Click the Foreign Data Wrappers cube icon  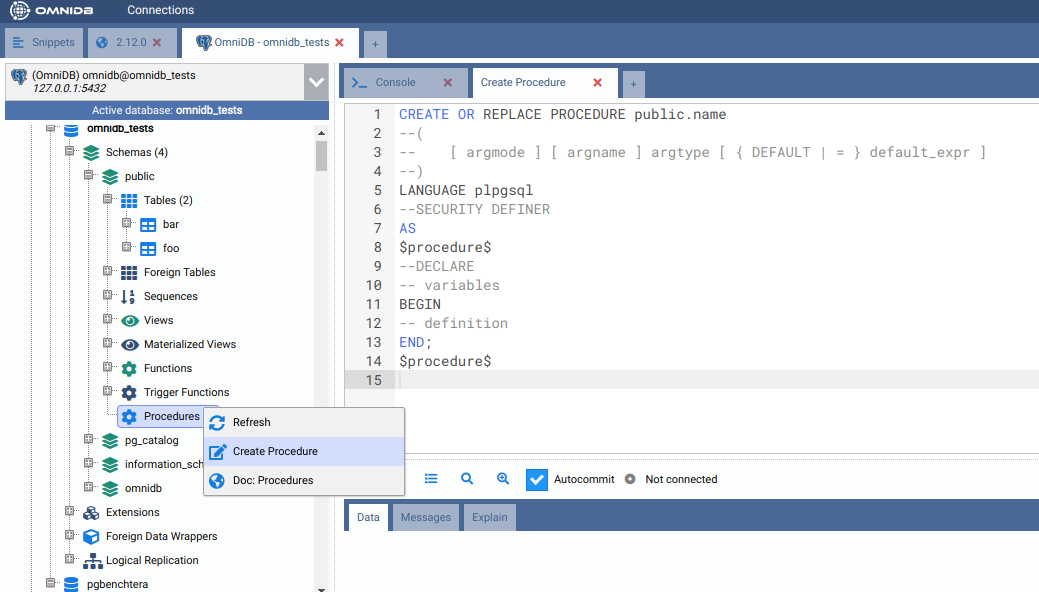pyautogui.click(x=91, y=536)
